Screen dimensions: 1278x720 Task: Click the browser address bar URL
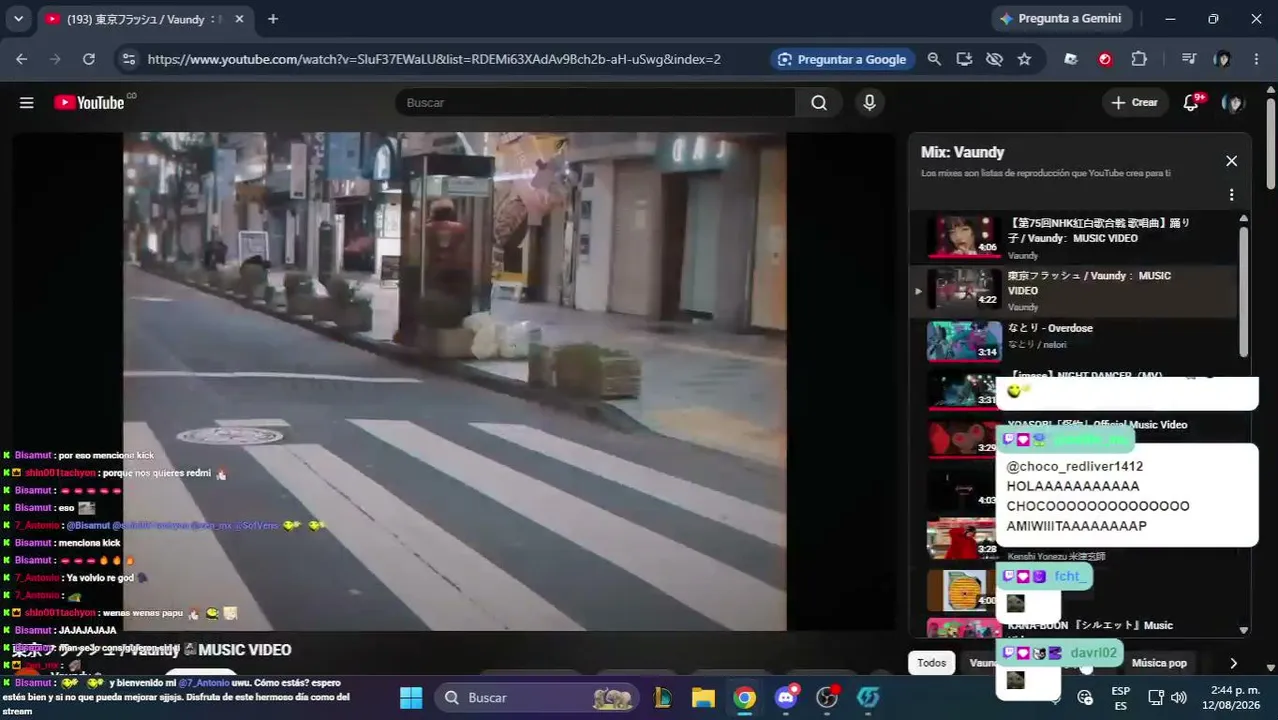click(x=434, y=59)
